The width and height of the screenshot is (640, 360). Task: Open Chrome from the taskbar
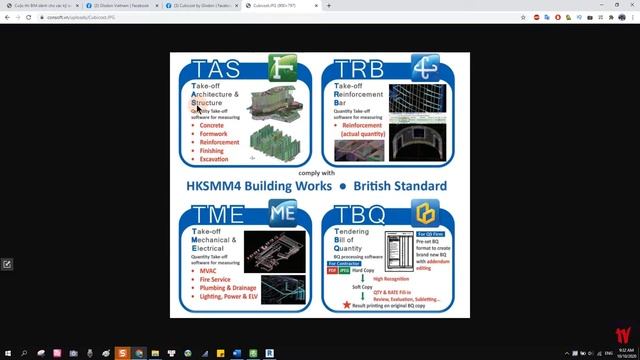click(139, 353)
